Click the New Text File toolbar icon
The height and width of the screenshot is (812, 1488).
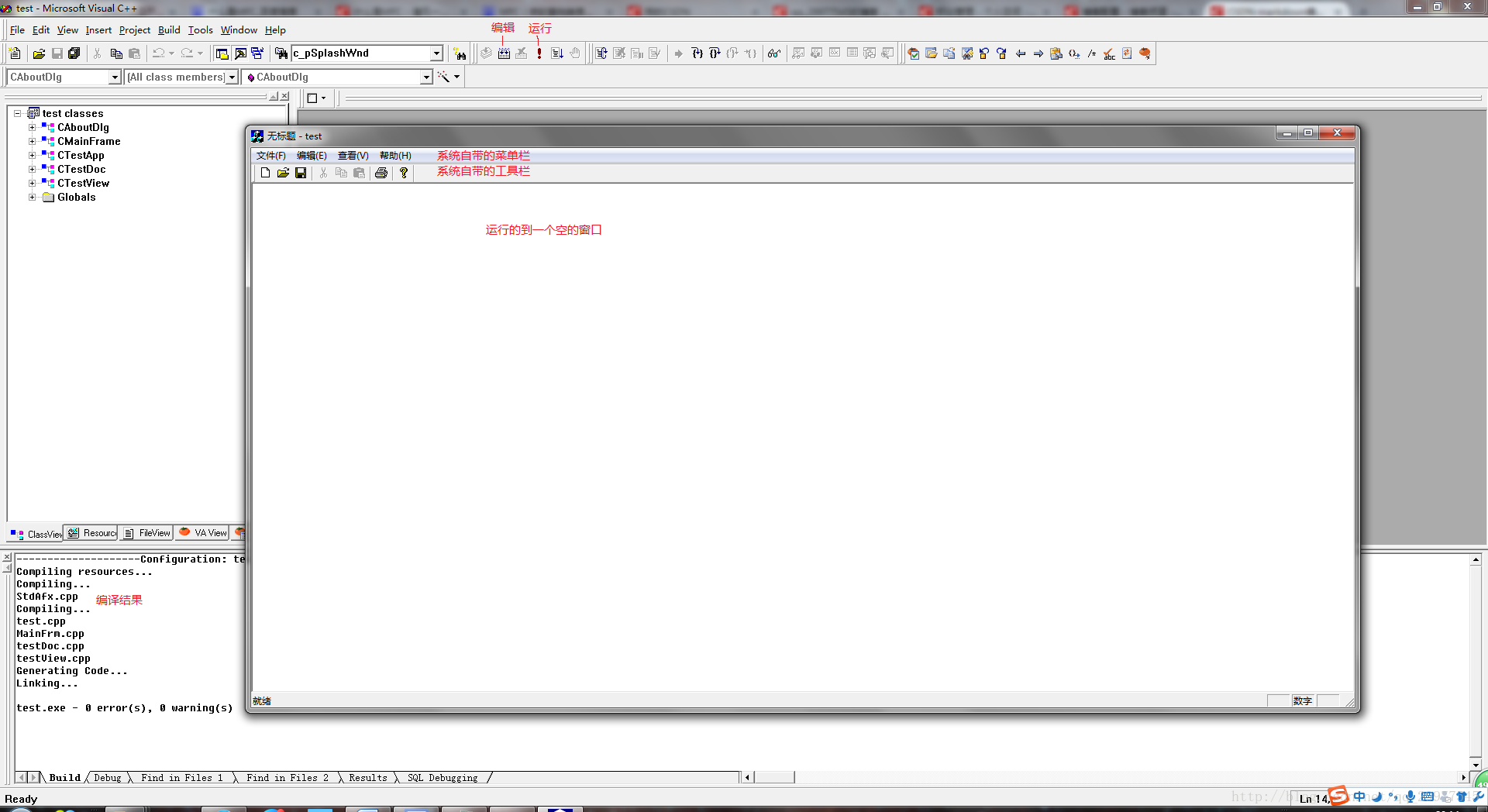15,53
